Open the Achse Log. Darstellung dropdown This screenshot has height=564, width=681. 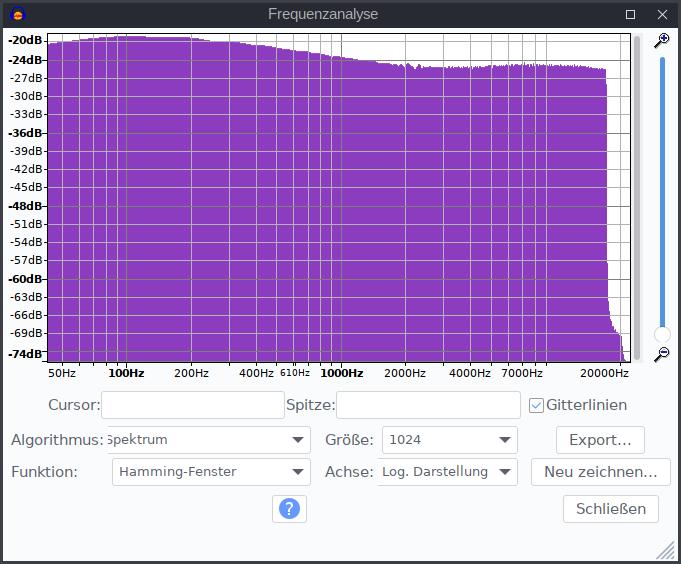(x=447, y=472)
